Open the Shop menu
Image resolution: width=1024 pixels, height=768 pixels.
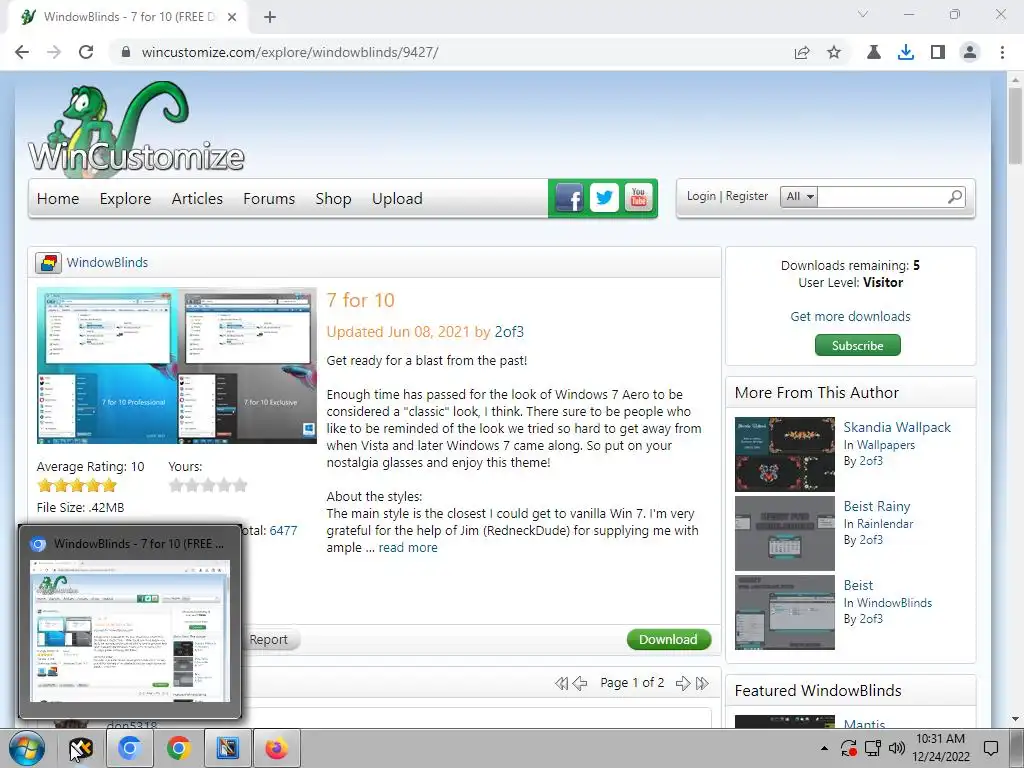(333, 199)
